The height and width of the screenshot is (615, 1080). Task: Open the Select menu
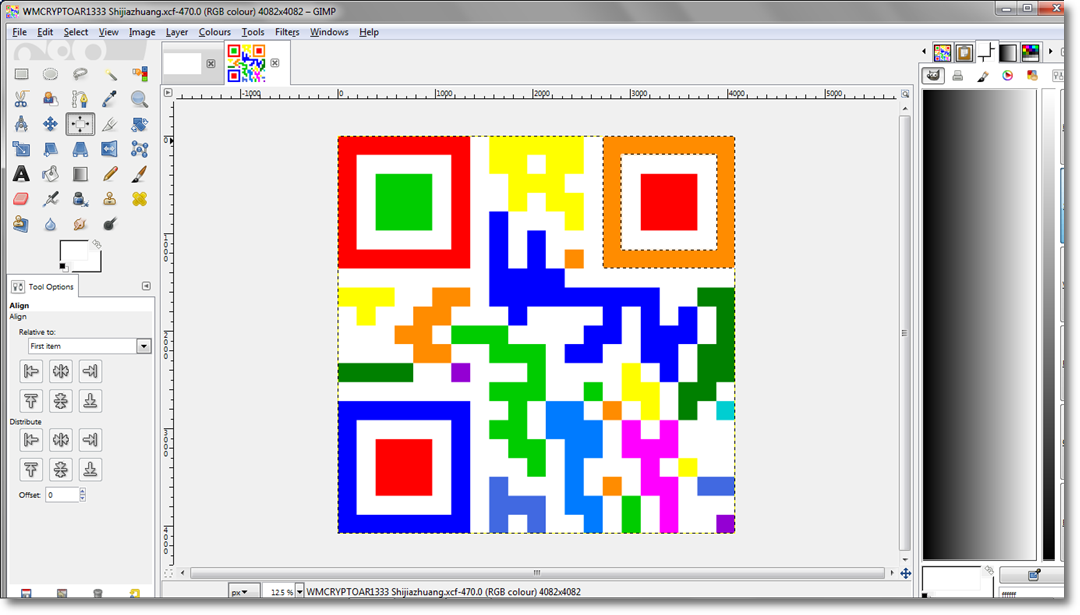76,32
